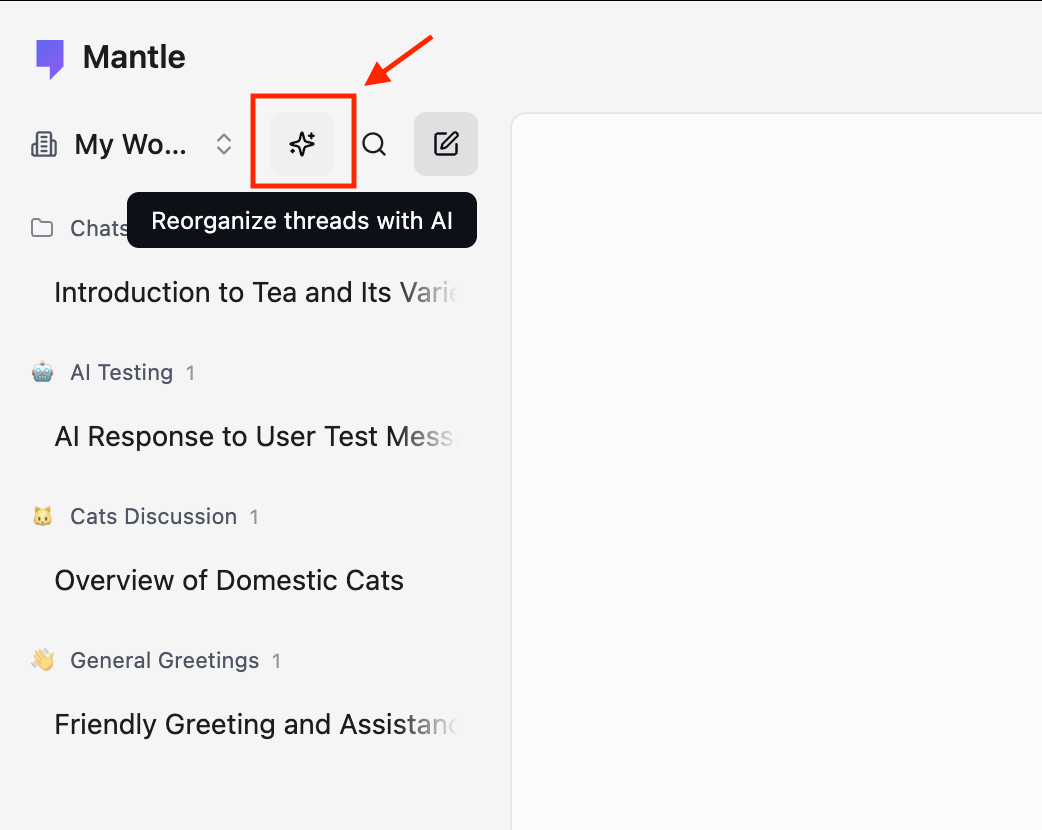Viewport: 1042px width, 830px height.
Task: Click the Reorganize threads with AI sparkle icon
Action: coord(302,144)
